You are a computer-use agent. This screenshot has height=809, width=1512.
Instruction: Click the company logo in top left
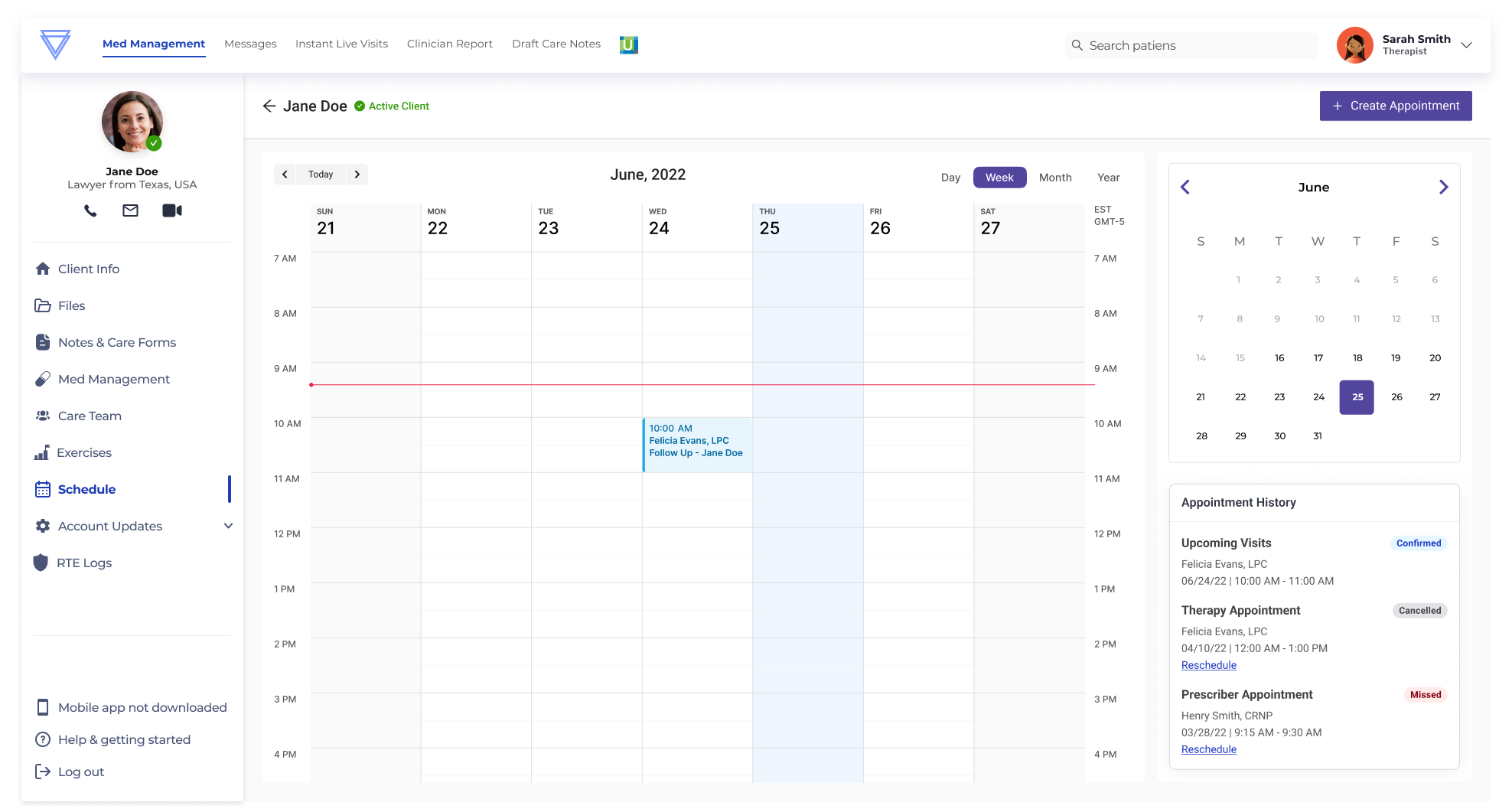click(x=55, y=44)
